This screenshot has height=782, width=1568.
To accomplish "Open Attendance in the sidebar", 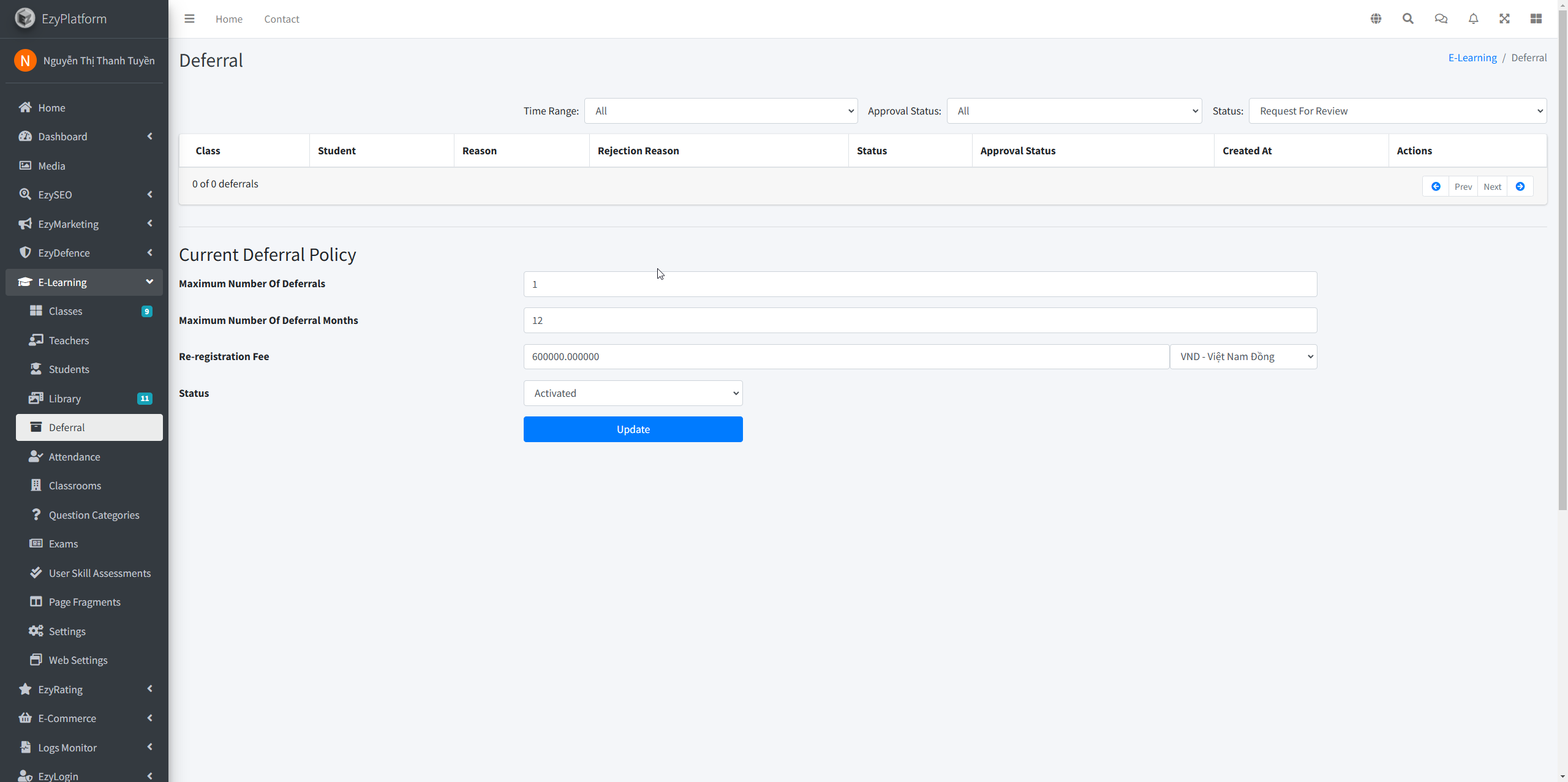I will tap(74, 457).
